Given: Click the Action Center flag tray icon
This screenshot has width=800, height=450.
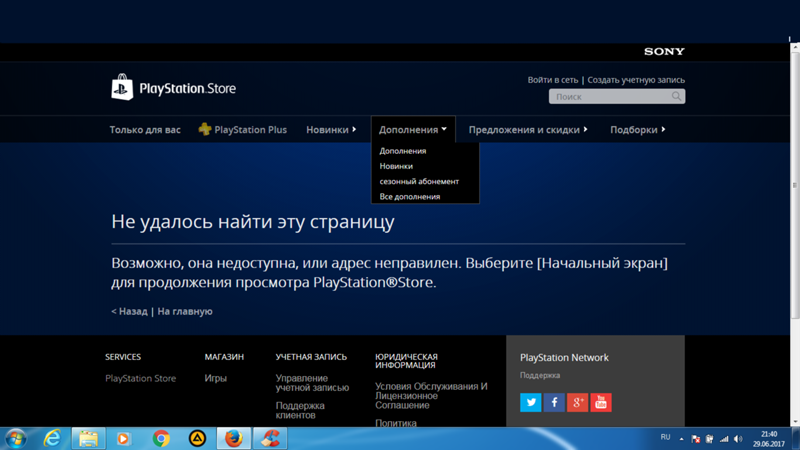Looking at the screenshot, I should point(695,439).
